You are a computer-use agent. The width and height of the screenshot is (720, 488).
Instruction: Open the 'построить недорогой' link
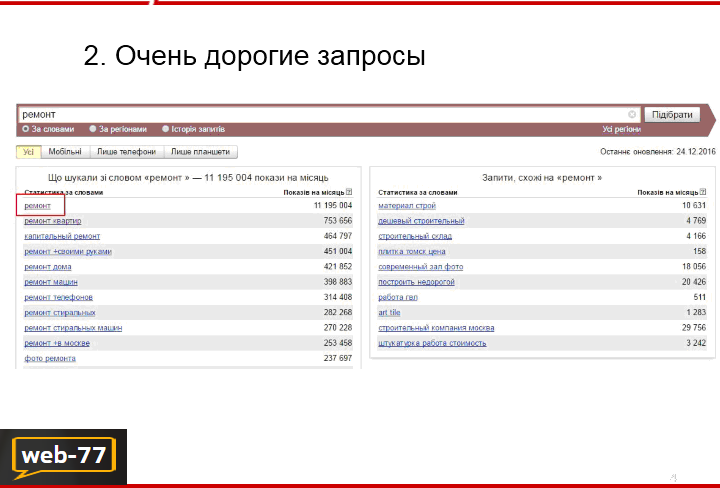pos(416,282)
